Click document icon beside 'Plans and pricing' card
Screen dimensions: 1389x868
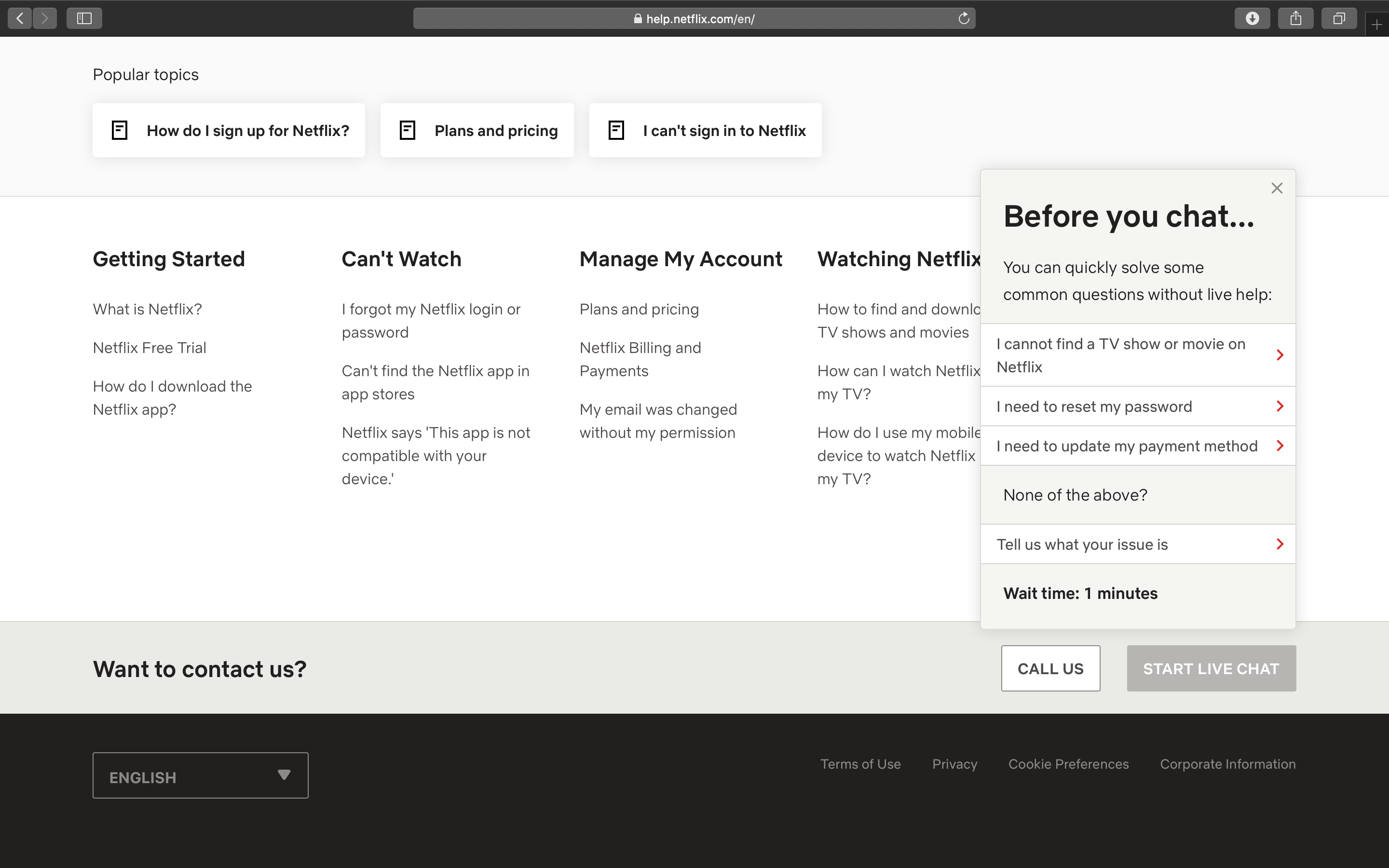(407, 130)
